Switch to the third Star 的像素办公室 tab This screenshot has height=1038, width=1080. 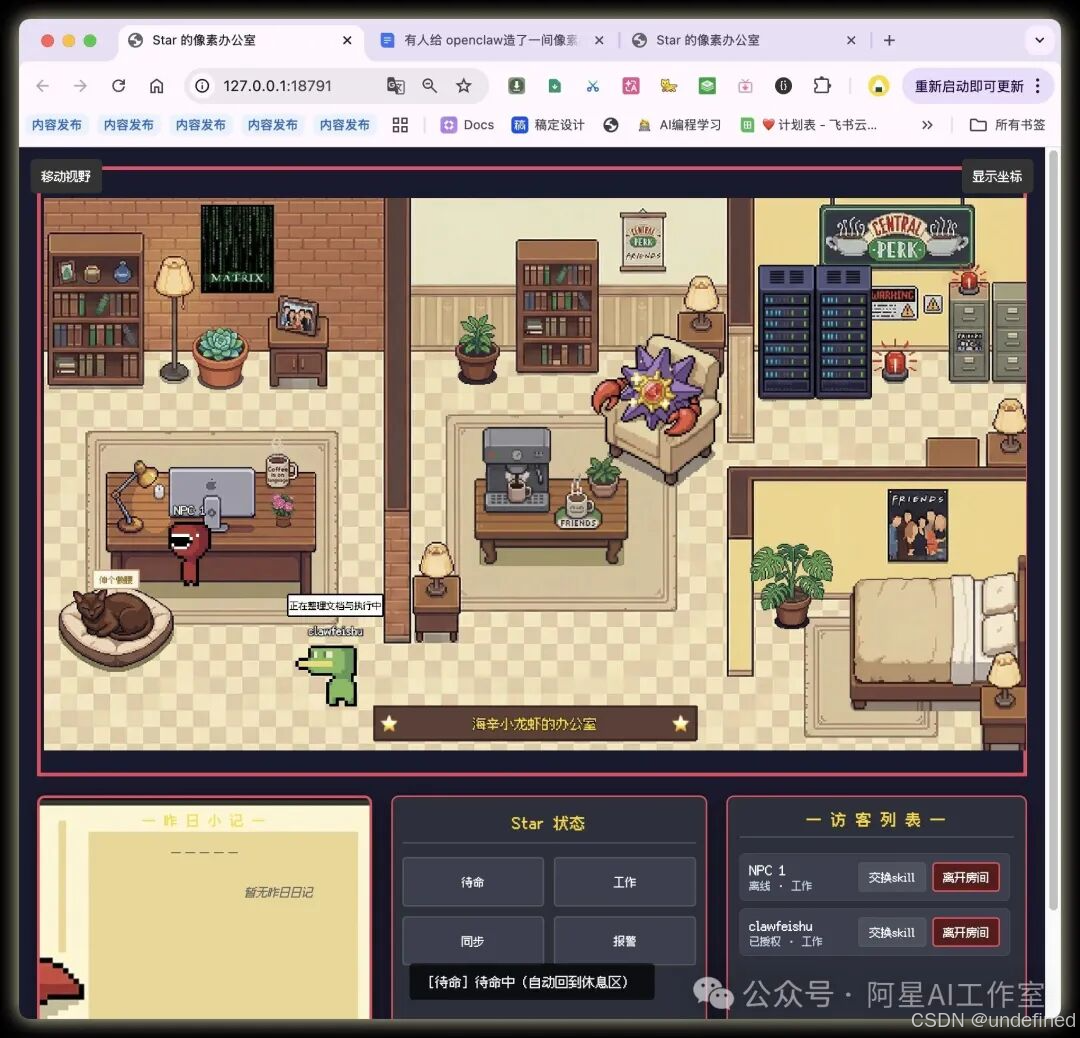[x=744, y=41]
